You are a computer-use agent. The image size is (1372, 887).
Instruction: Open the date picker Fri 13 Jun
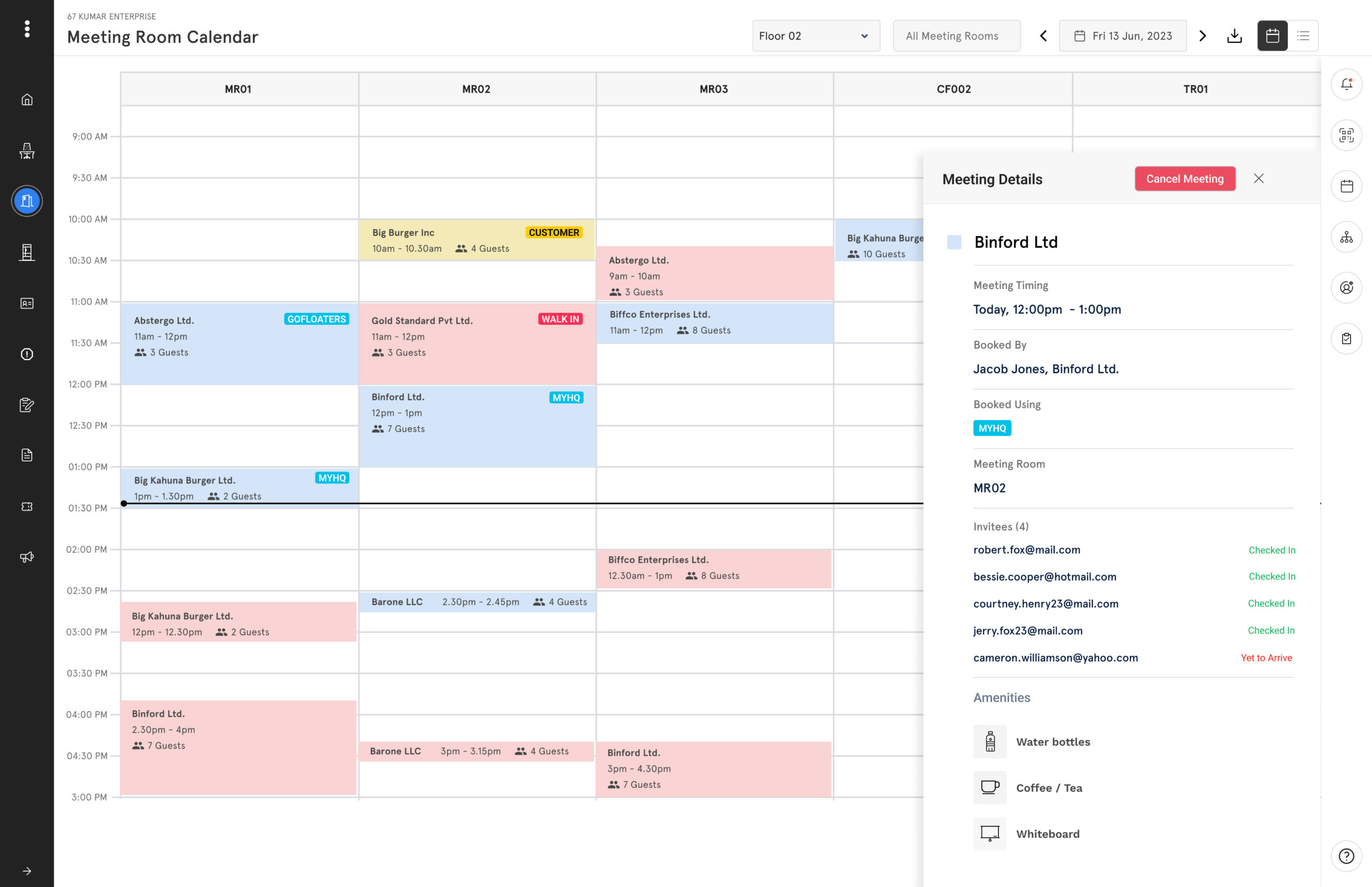[x=1123, y=36]
